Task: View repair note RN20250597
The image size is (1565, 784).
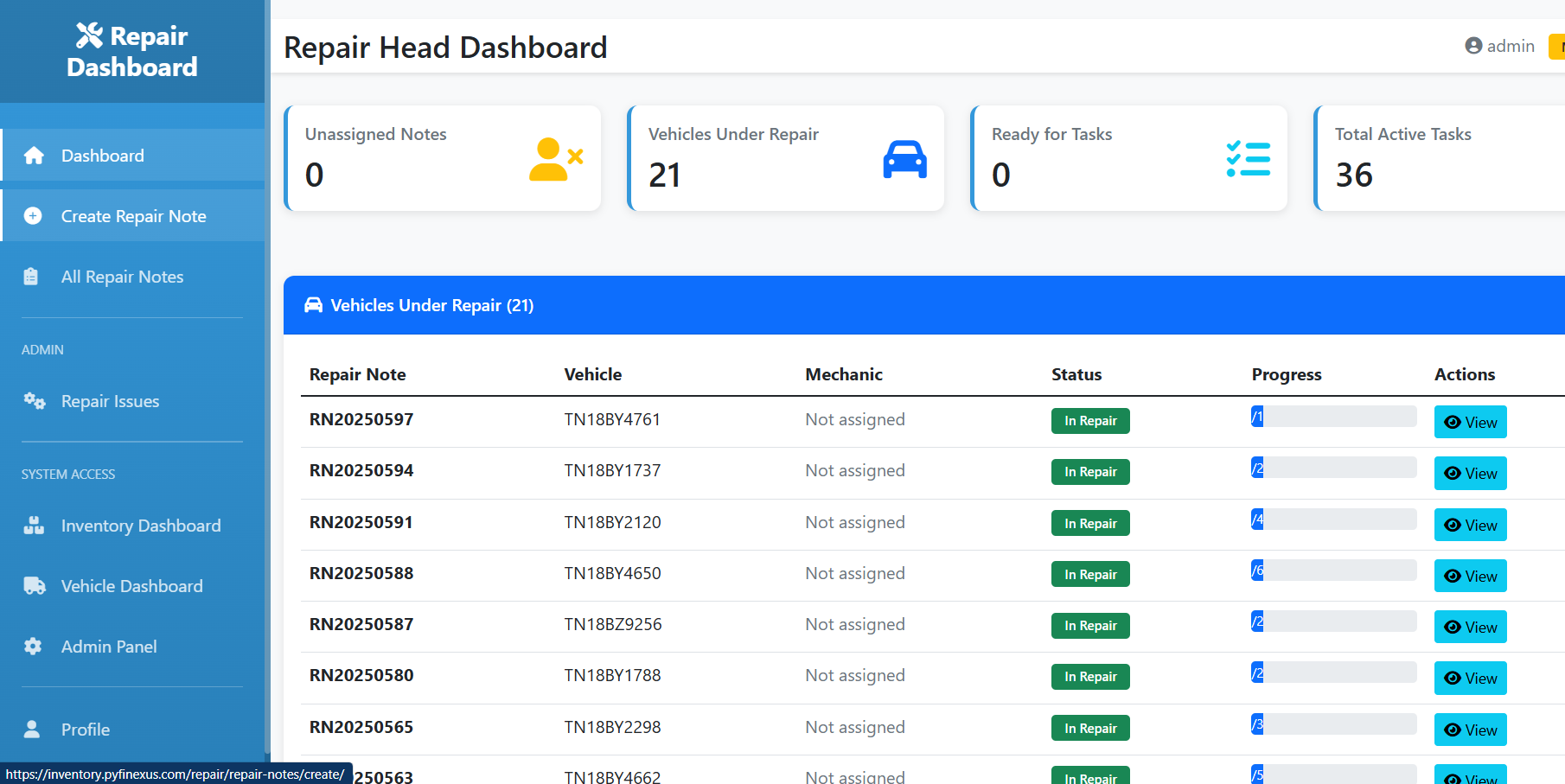Action: click(x=1470, y=423)
